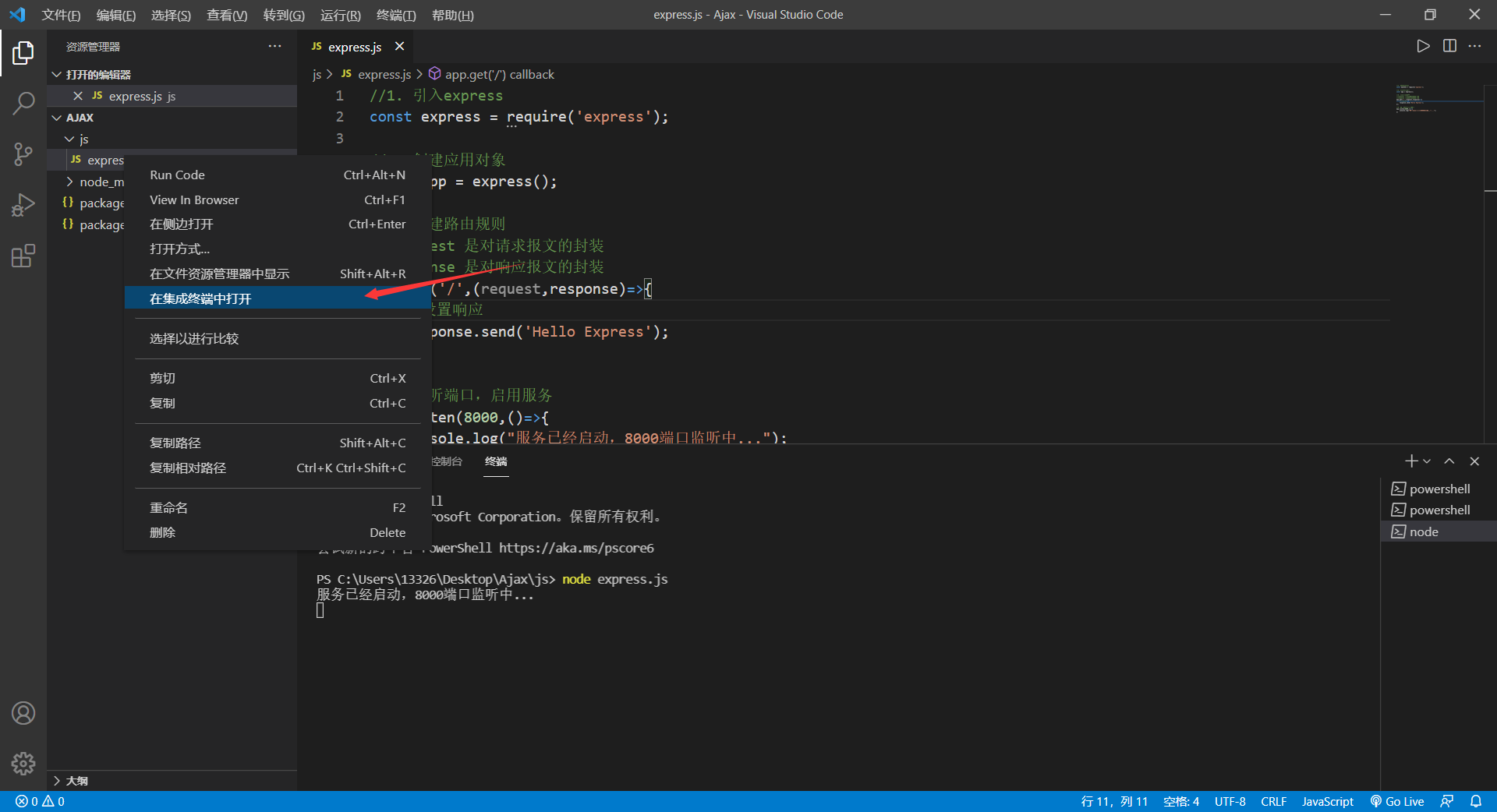Open the Extensions view
1497x812 pixels.
click(23, 256)
